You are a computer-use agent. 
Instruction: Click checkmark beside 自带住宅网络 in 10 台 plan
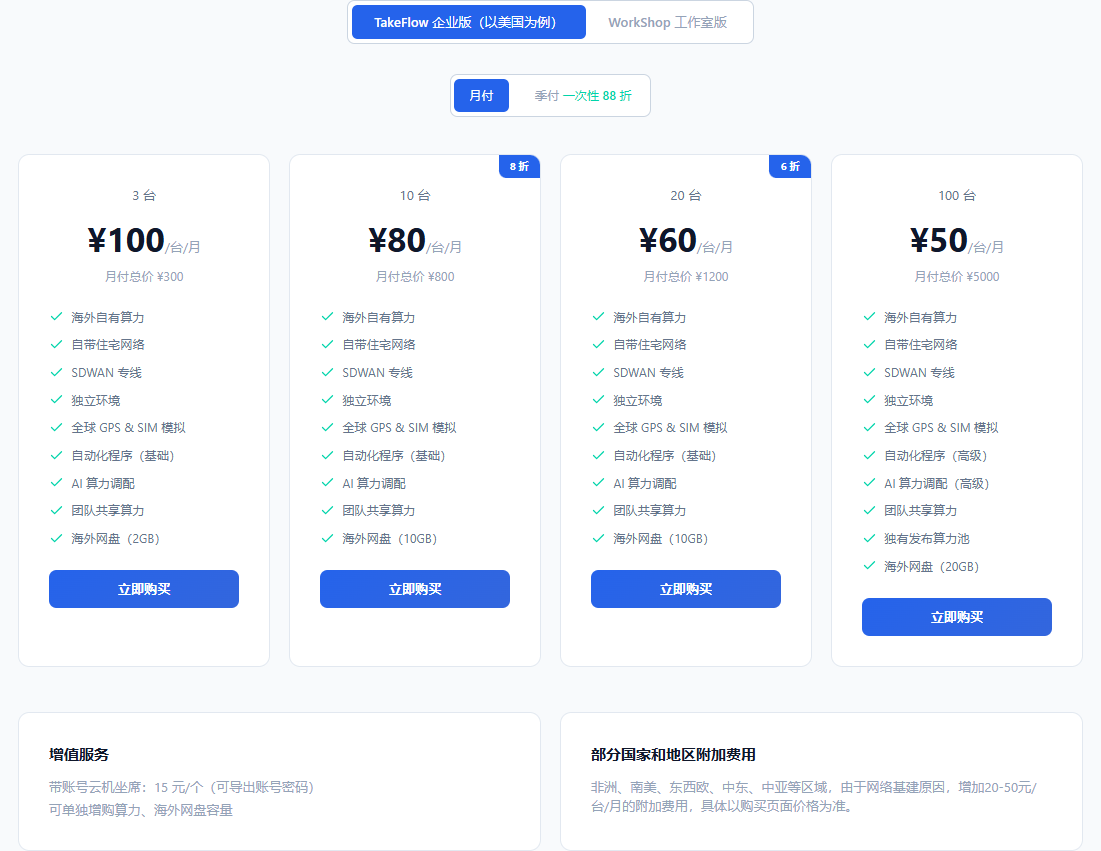pos(327,344)
